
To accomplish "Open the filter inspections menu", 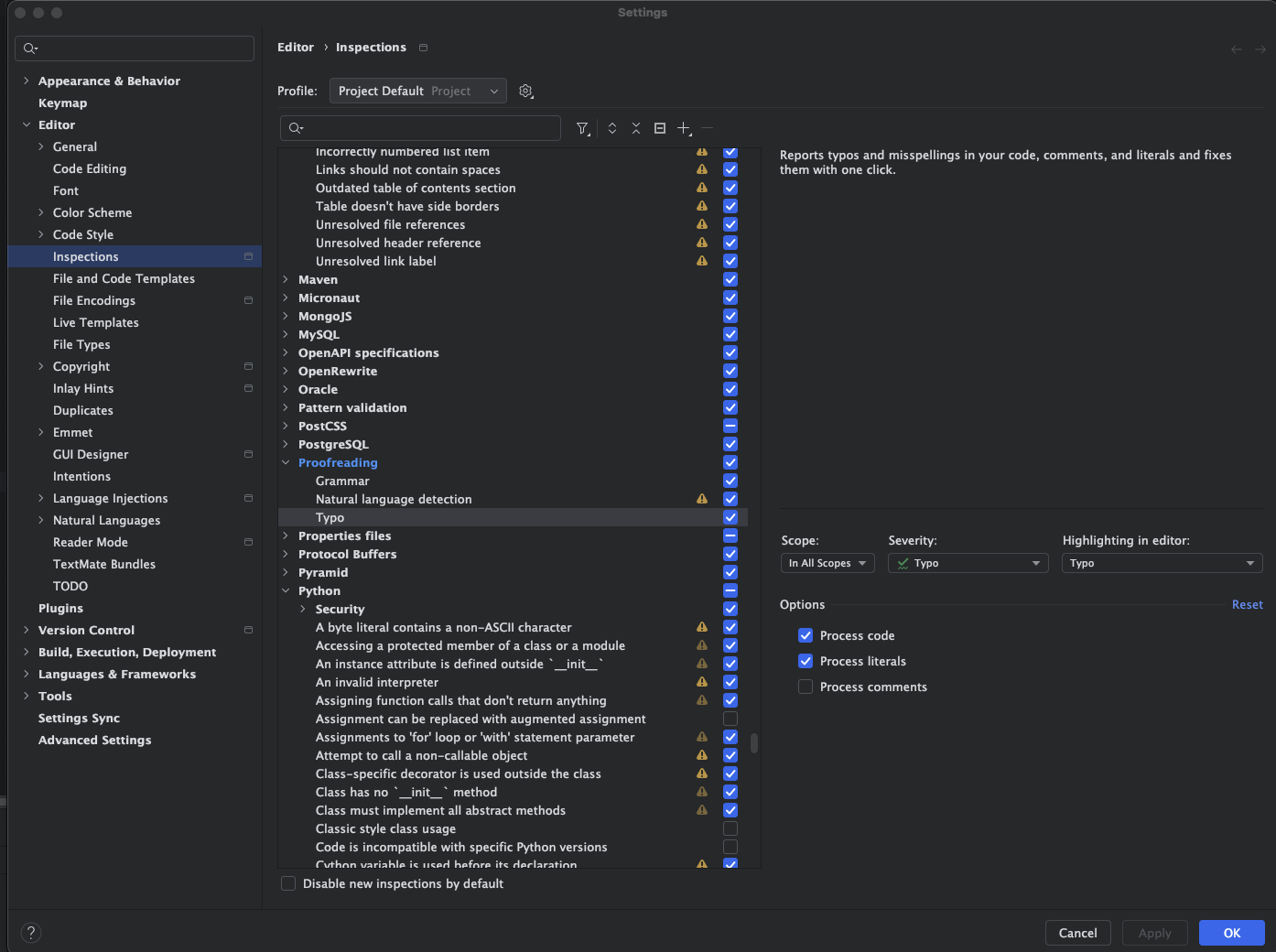I will (583, 128).
